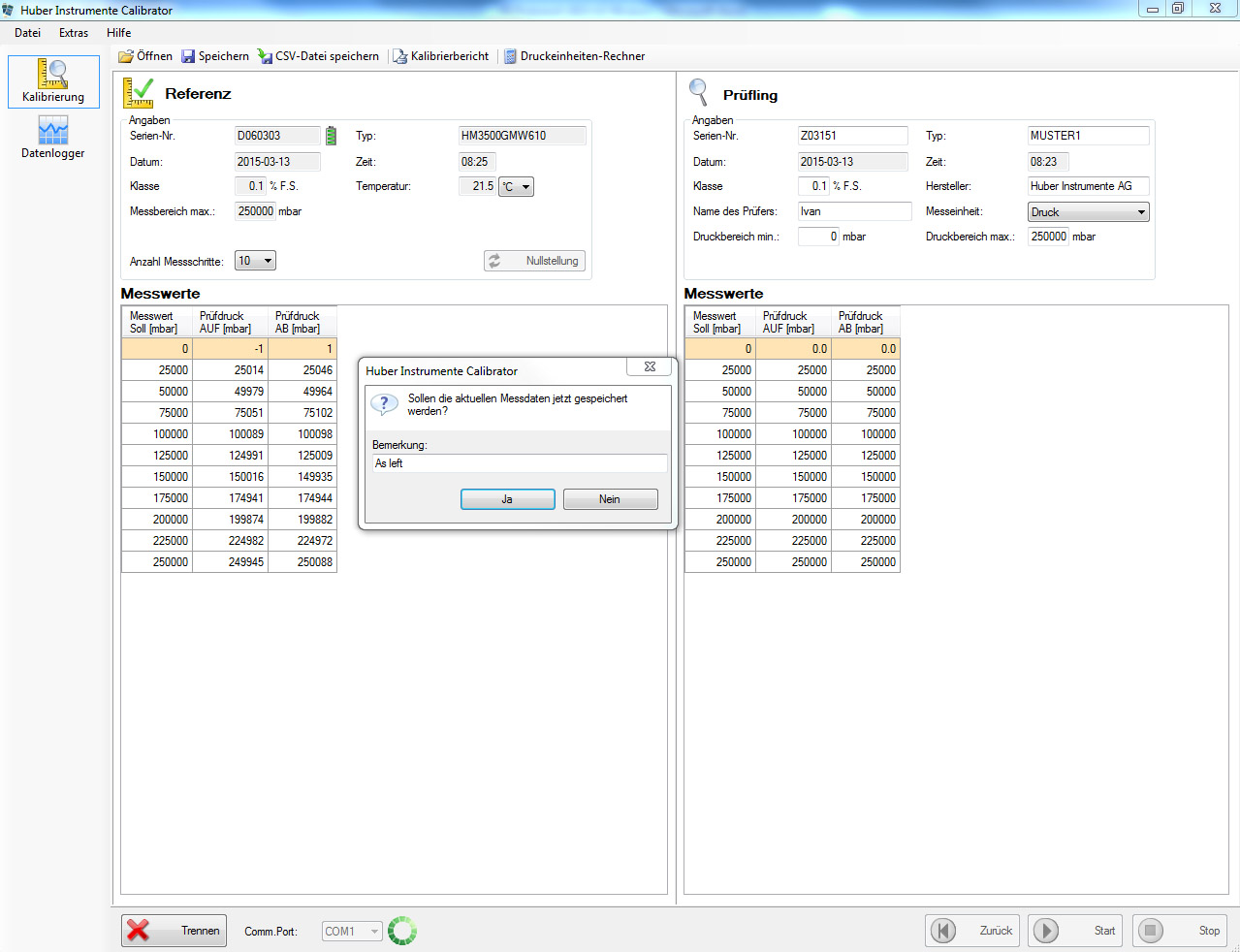
Task: Click the Referenz Serien-Nr. field D060303
Action: click(277, 136)
